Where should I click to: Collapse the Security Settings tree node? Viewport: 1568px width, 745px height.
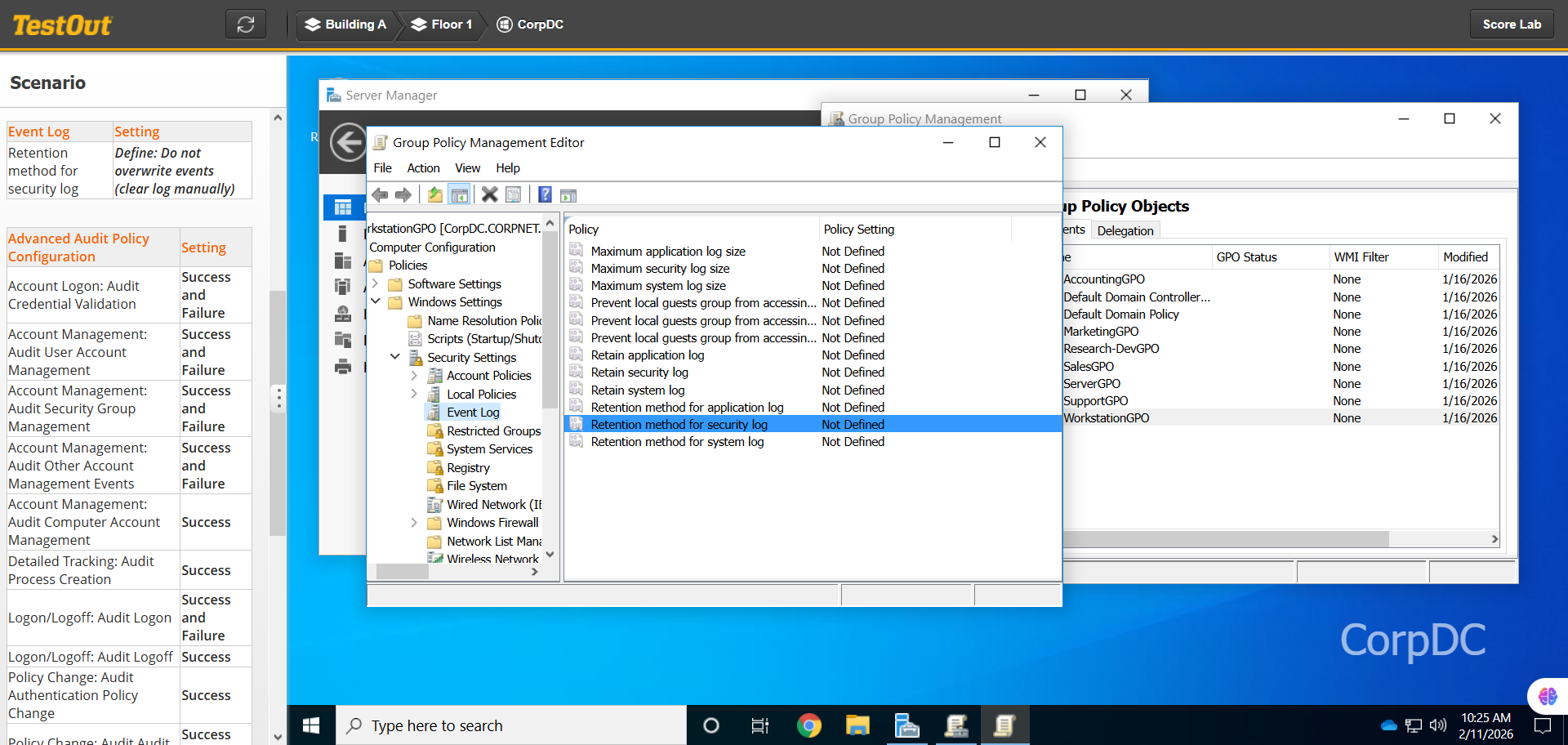(x=394, y=357)
